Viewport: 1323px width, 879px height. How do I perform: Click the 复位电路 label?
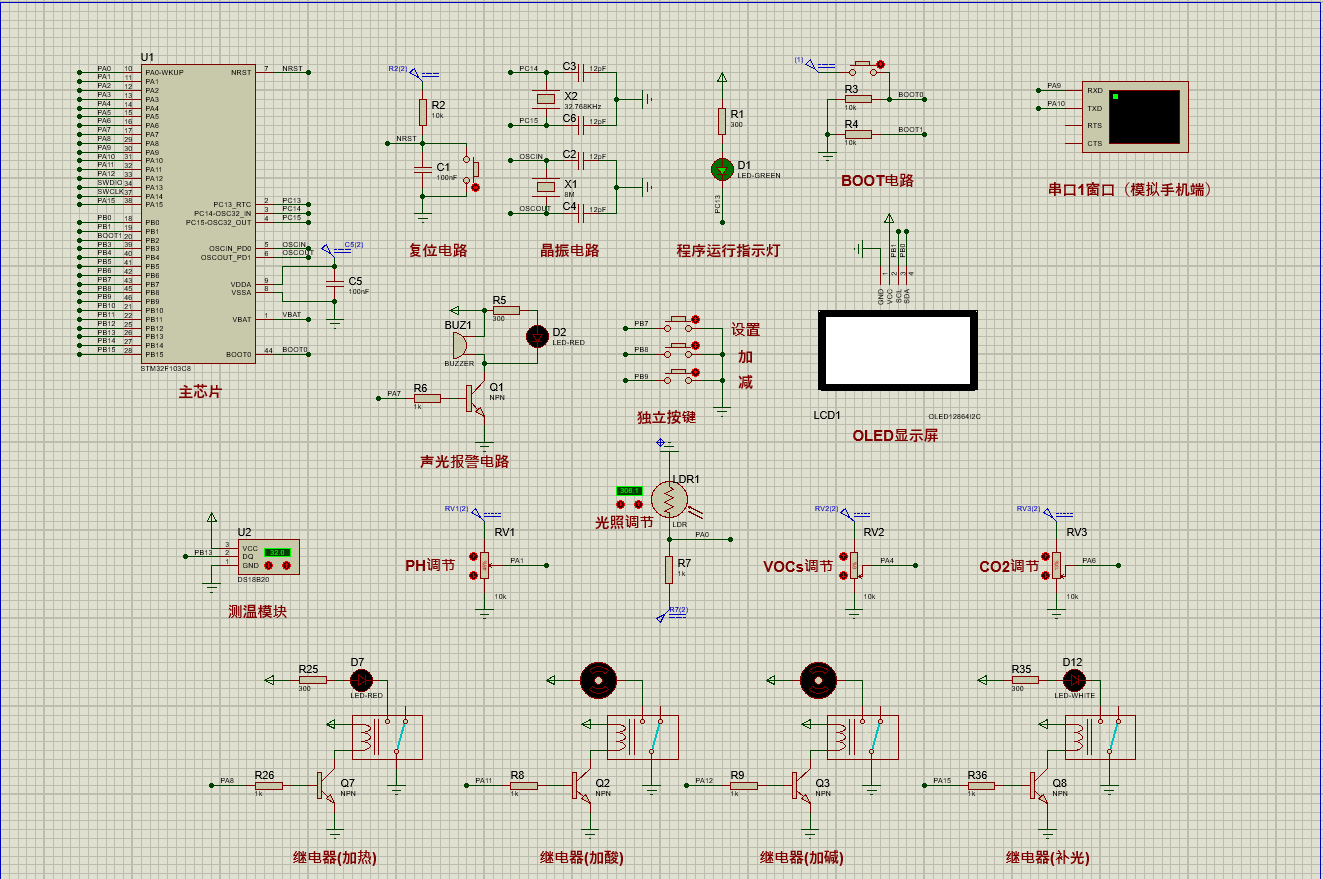tap(438, 250)
